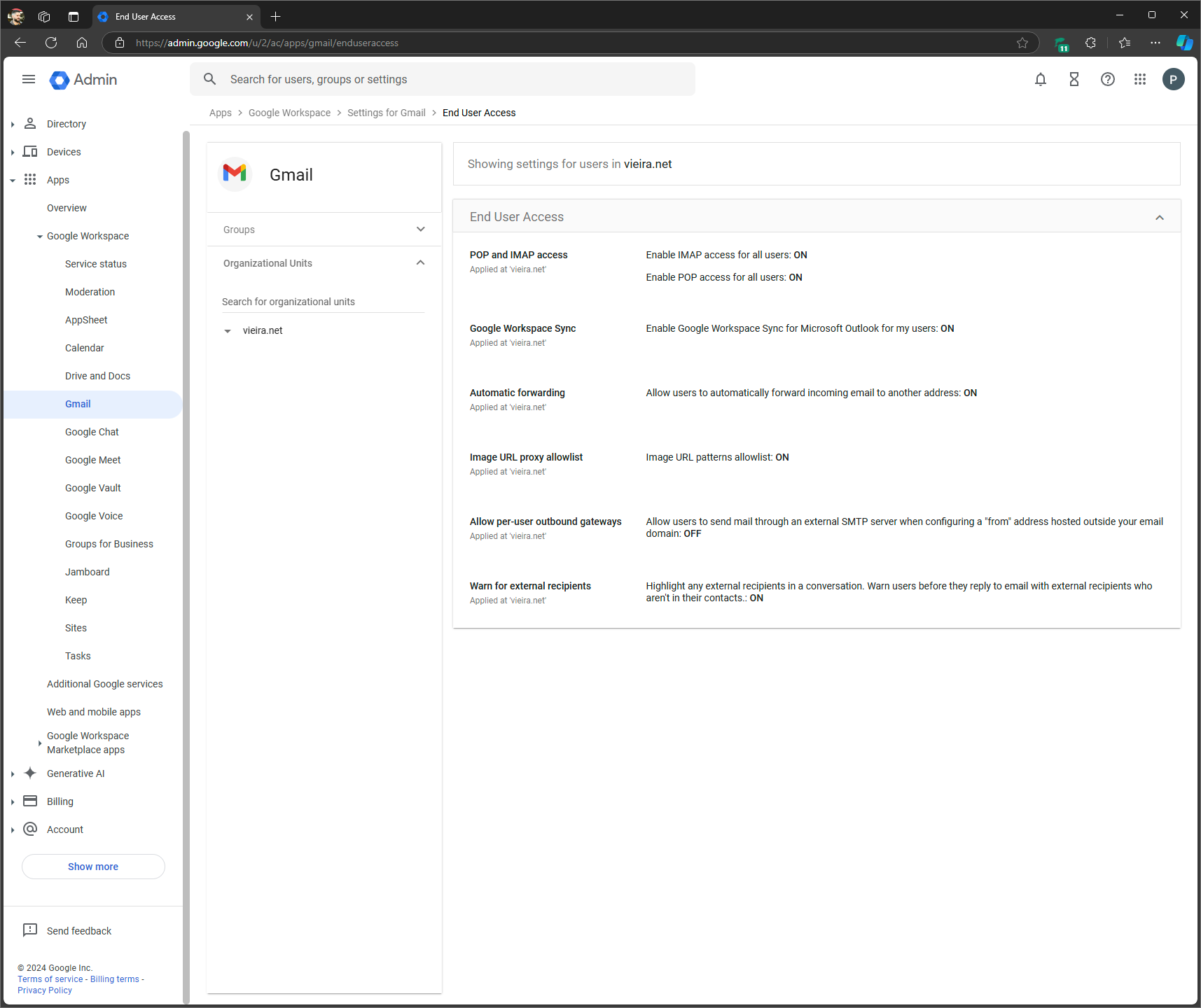Go to Apps breadcrumb link
Image resolution: width=1201 pixels, height=1008 pixels.
[221, 113]
